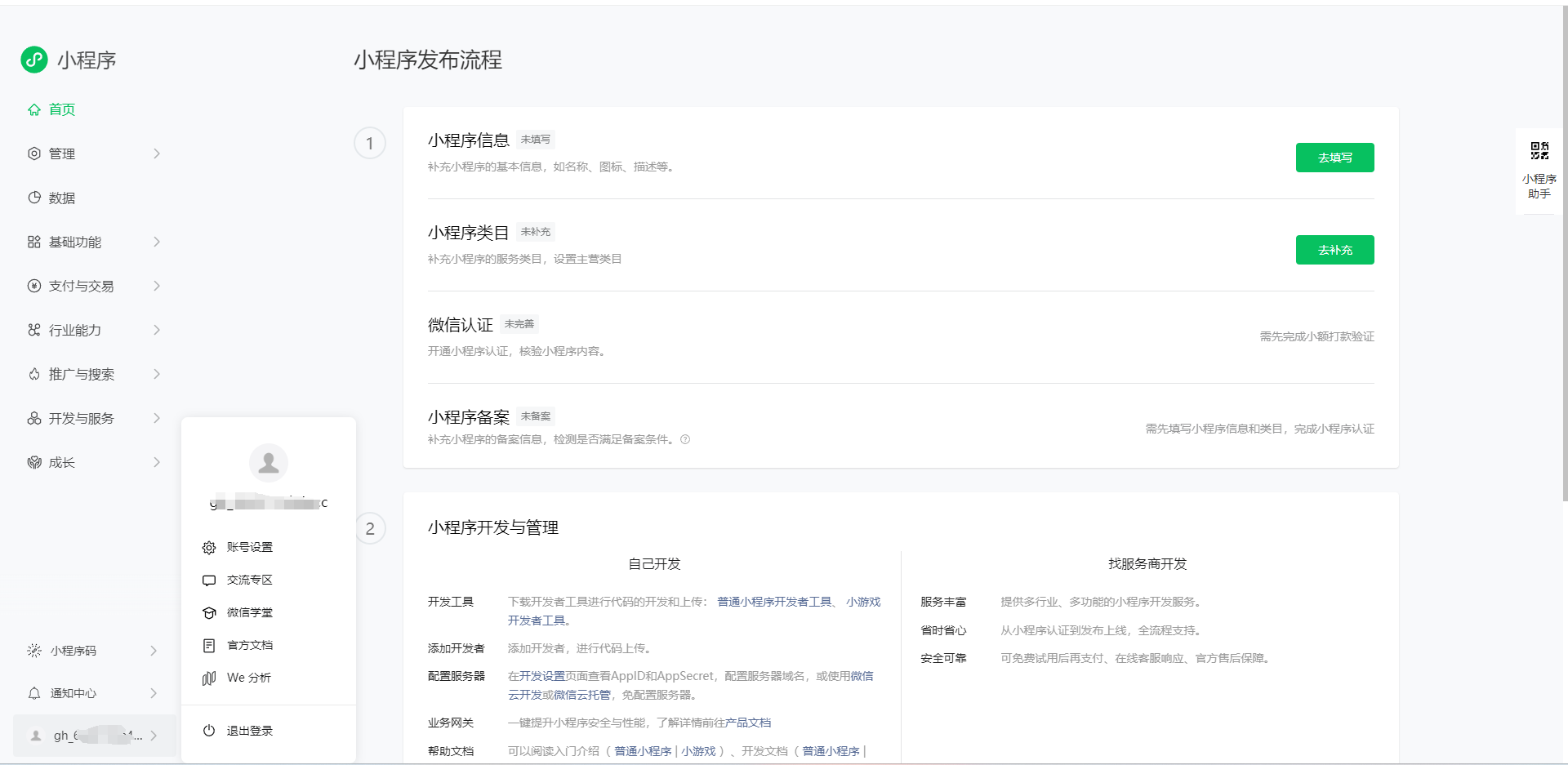Image resolution: width=1568 pixels, height=765 pixels.
Task: Collapse the account menu via the gh_ row chevron
Action: [154, 736]
